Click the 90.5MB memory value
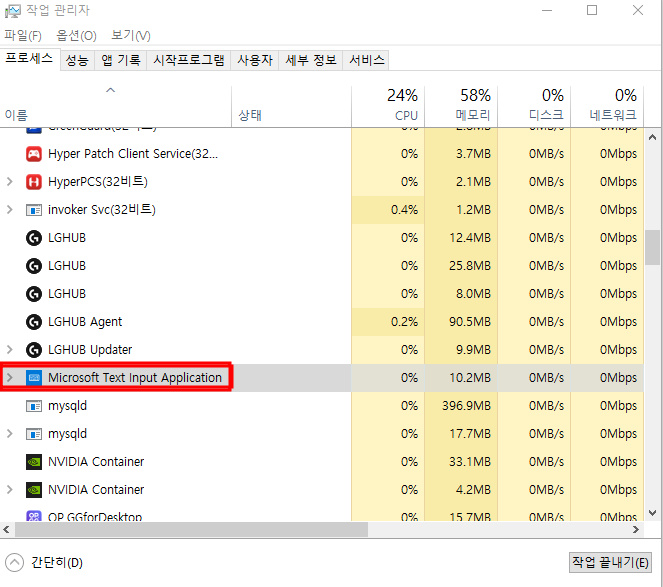The image size is (663, 587). coord(470,322)
